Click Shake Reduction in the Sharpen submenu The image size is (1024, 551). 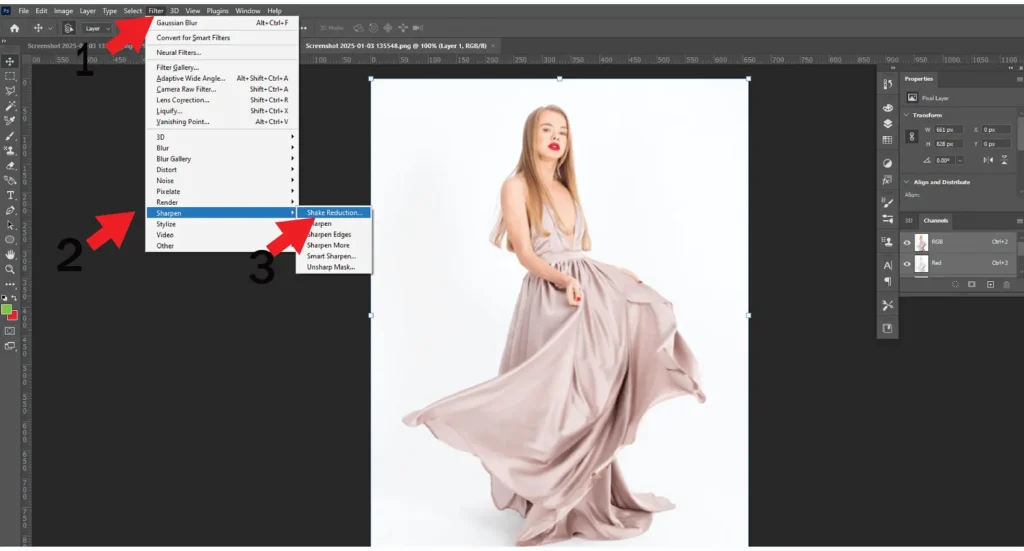click(334, 213)
